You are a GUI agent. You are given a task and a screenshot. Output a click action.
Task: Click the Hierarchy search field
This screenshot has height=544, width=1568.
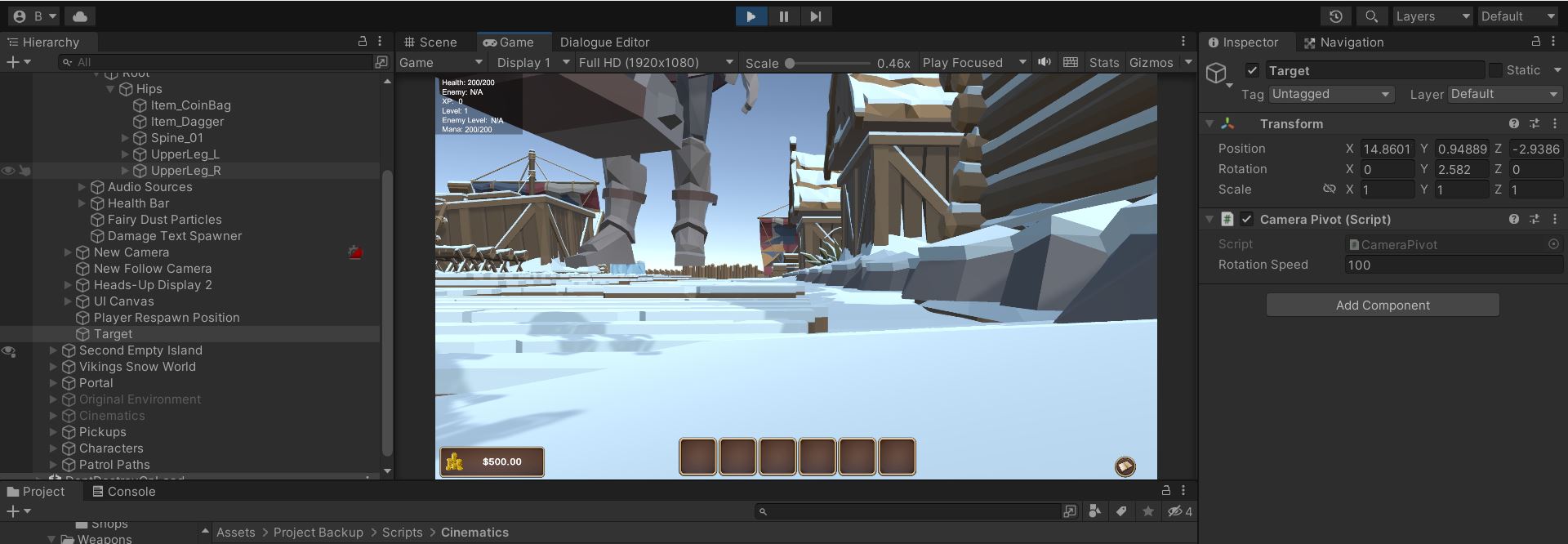click(216, 62)
